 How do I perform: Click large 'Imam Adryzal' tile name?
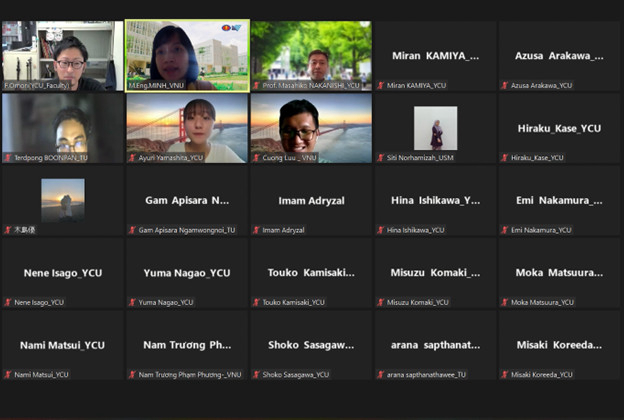click(311, 201)
